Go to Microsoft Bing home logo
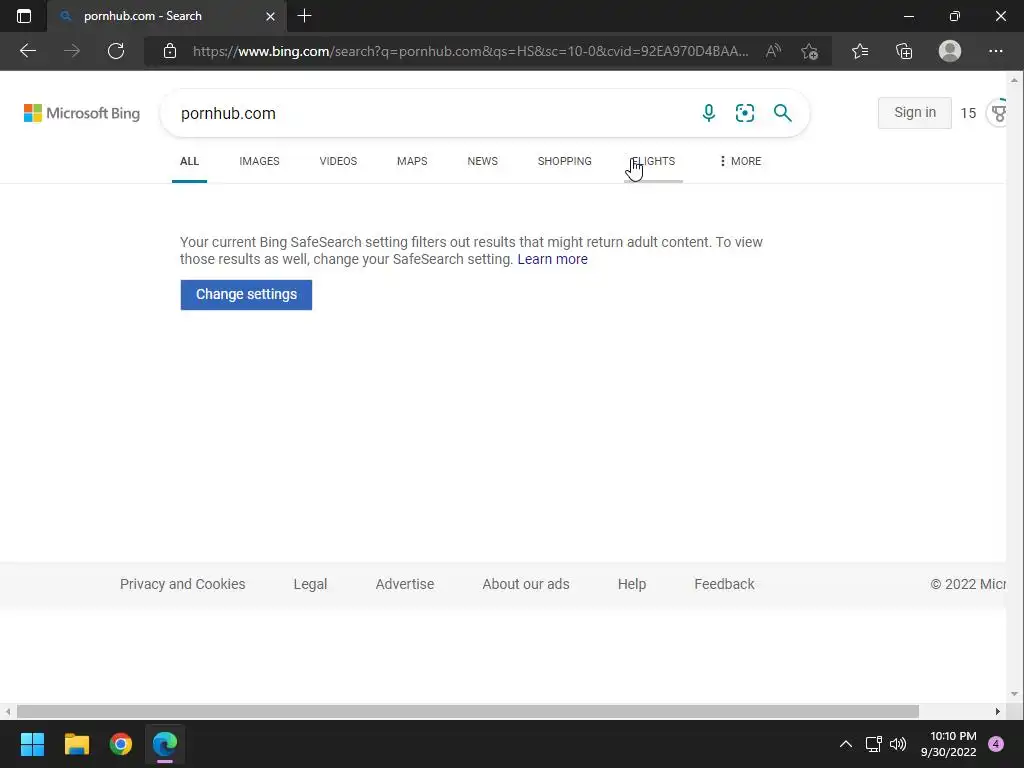The height and width of the screenshot is (768, 1024). tap(82, 113)
